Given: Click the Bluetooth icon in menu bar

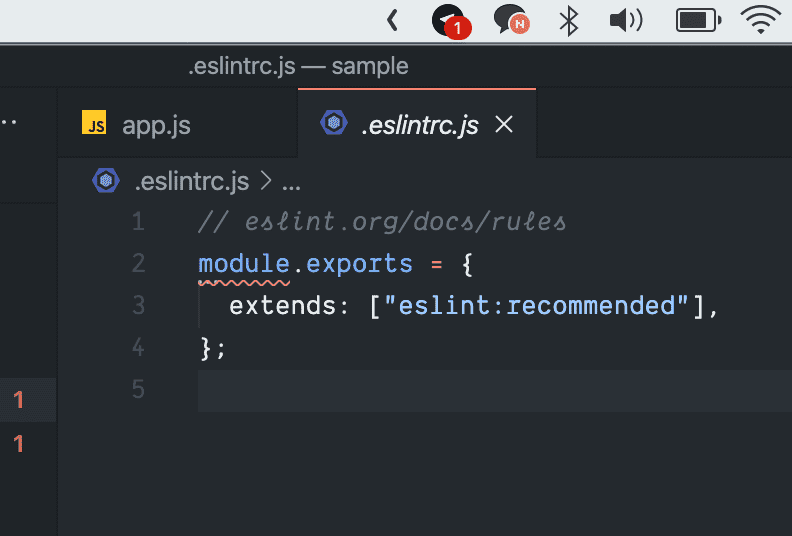Looking at the screenshot, I should point(568,20).
